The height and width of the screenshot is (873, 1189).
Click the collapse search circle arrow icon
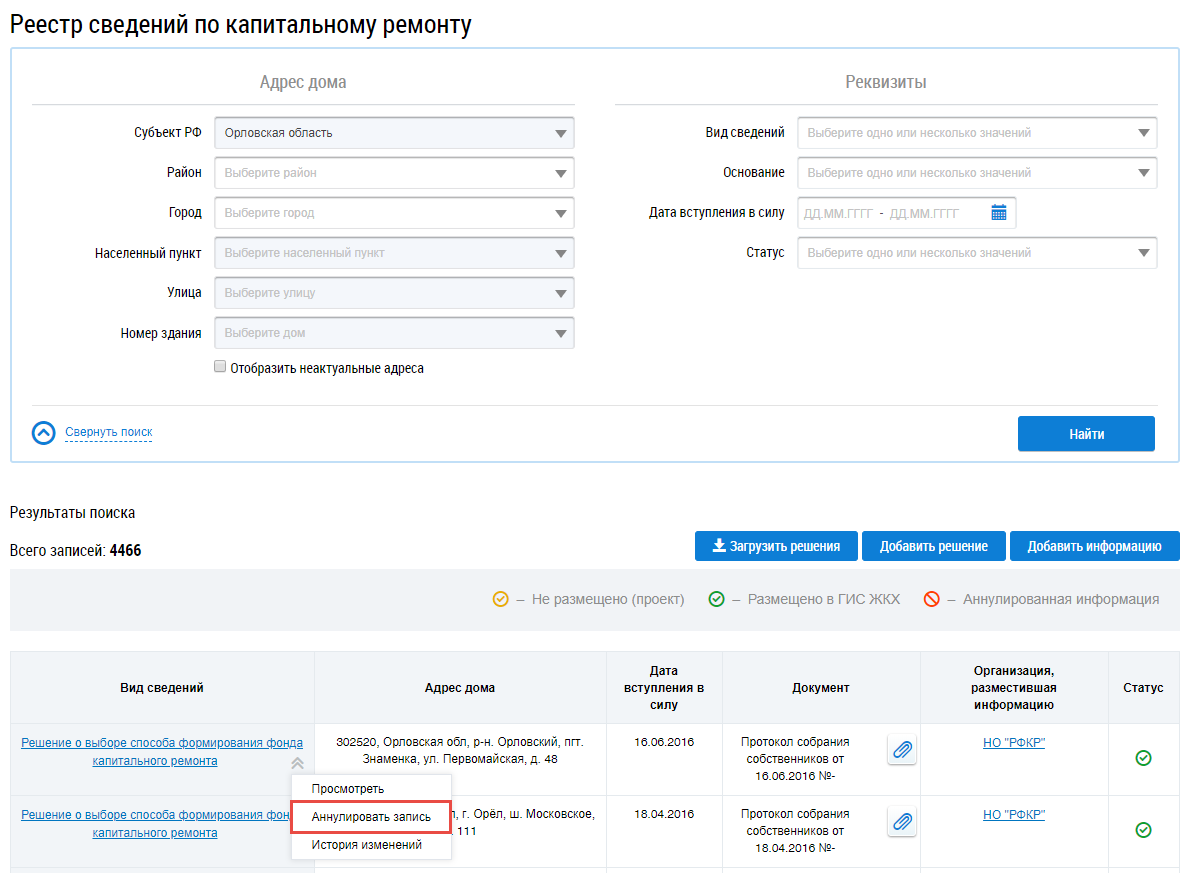tap(43, 433)
